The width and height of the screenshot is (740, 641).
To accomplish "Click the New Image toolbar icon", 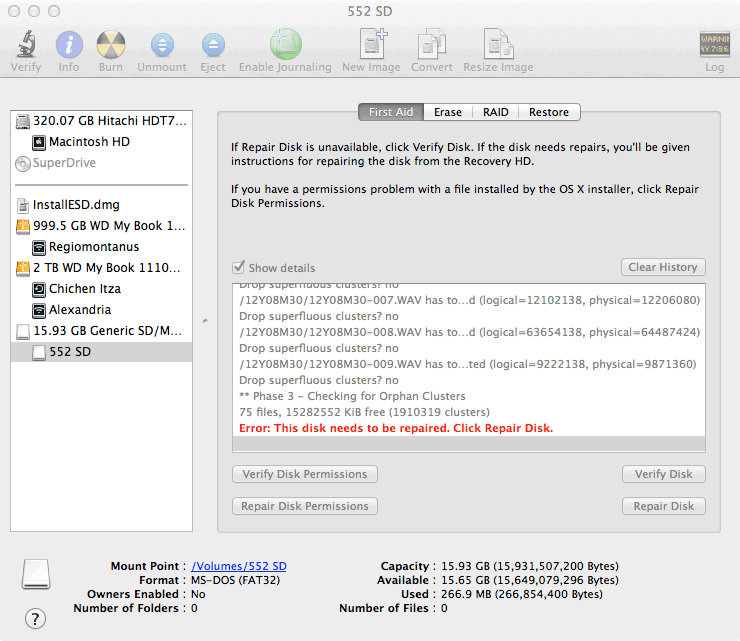I will point(373,45).
